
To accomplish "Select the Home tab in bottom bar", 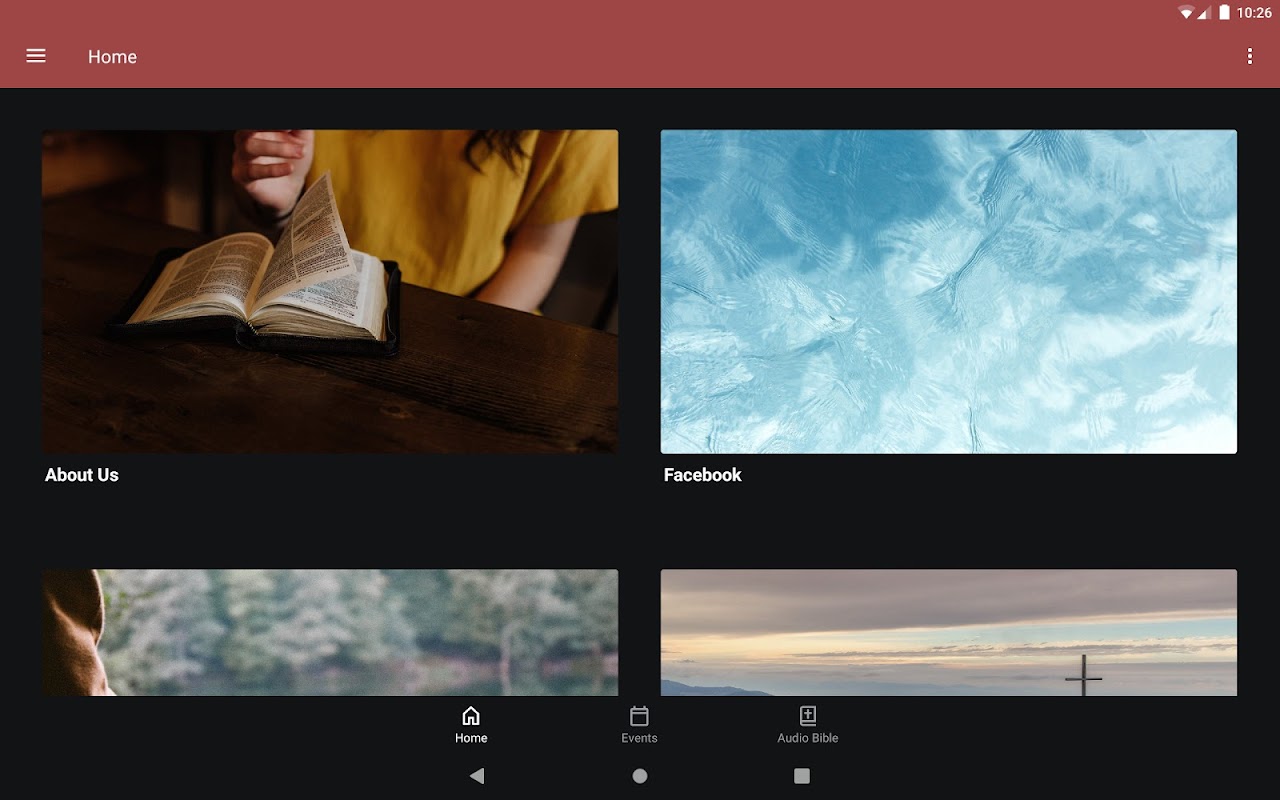I will tap(471, 725).
